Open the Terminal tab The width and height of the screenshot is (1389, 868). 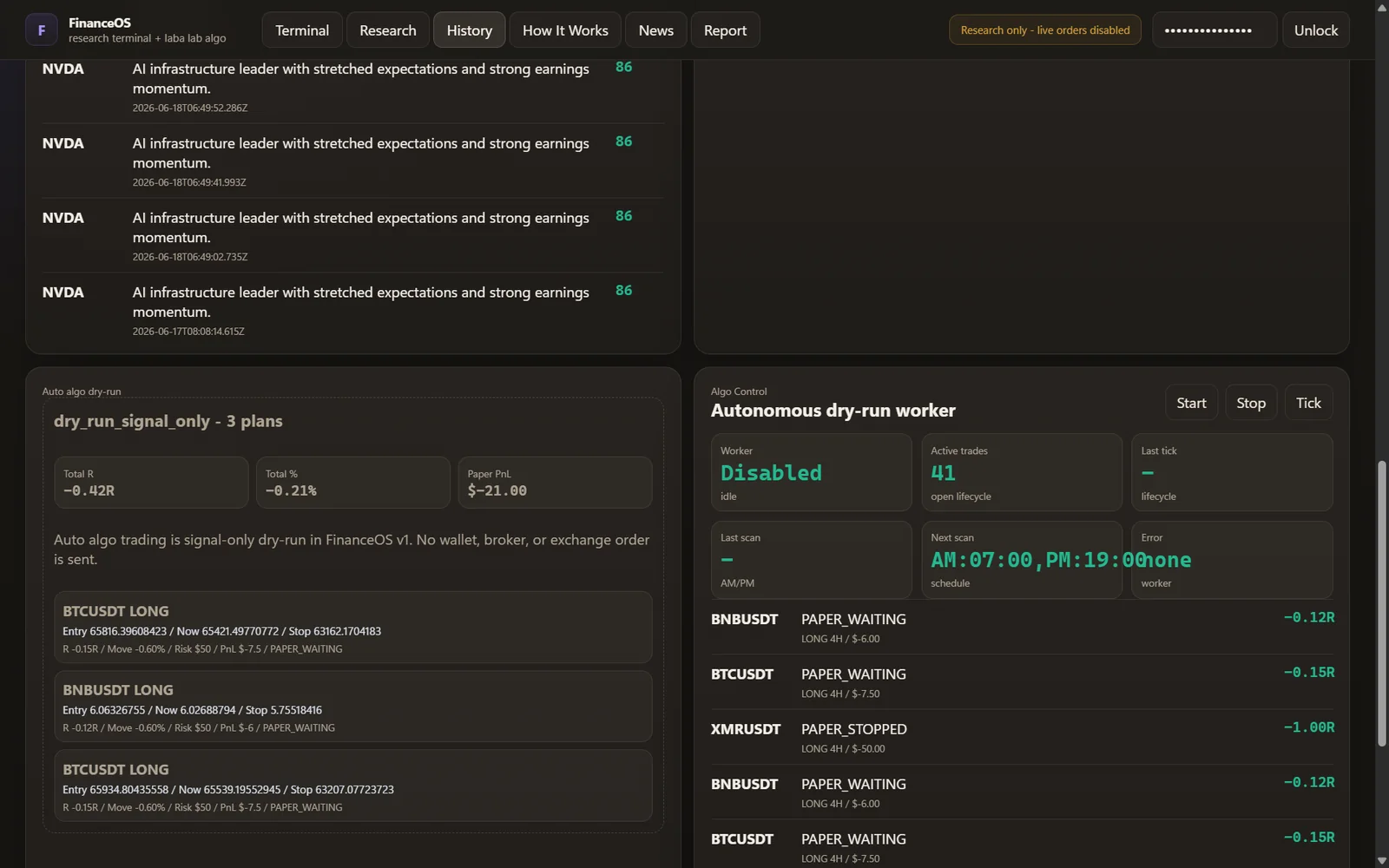[302, 30]
